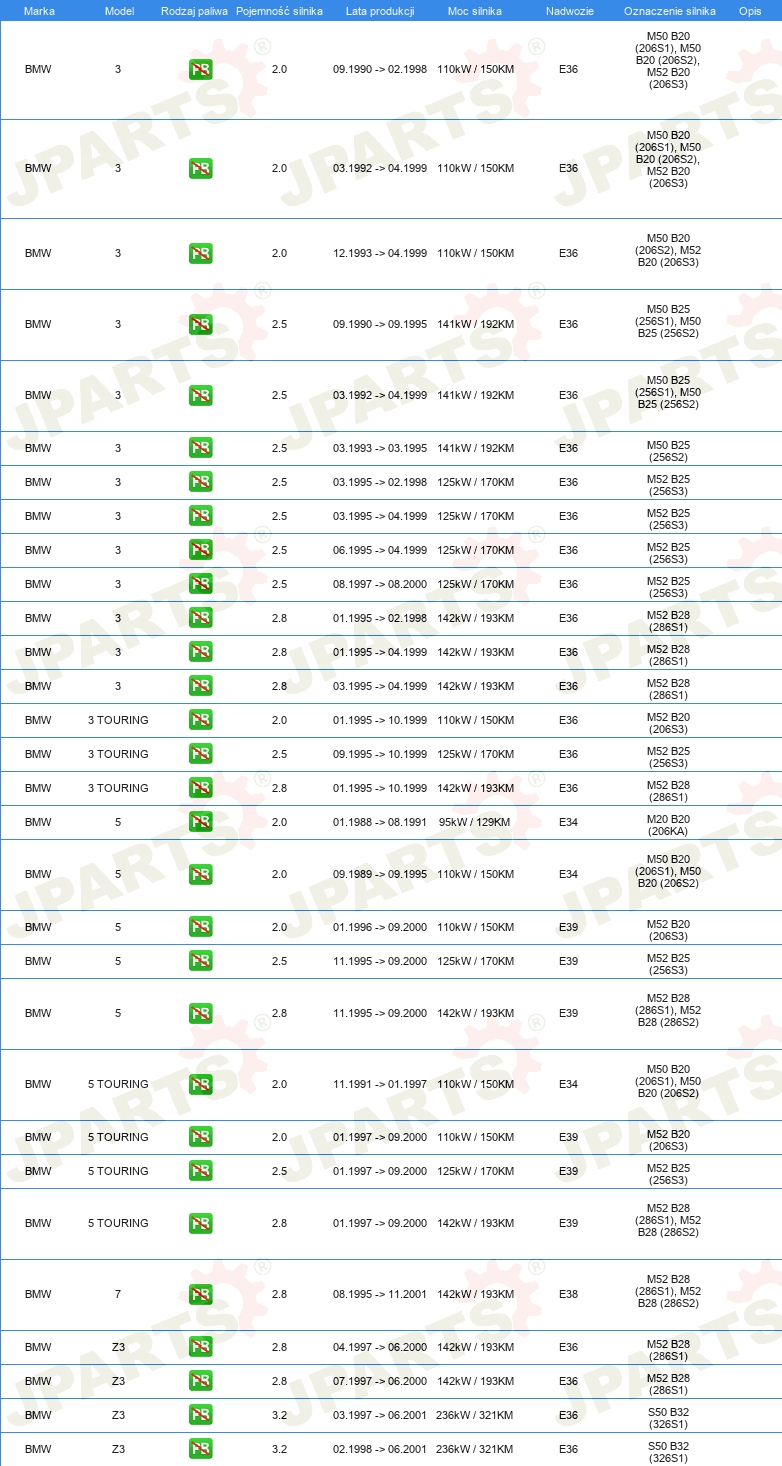Click fuel icon in Z3 02.1998 -> 06.2001 row

click(200, 1449)
